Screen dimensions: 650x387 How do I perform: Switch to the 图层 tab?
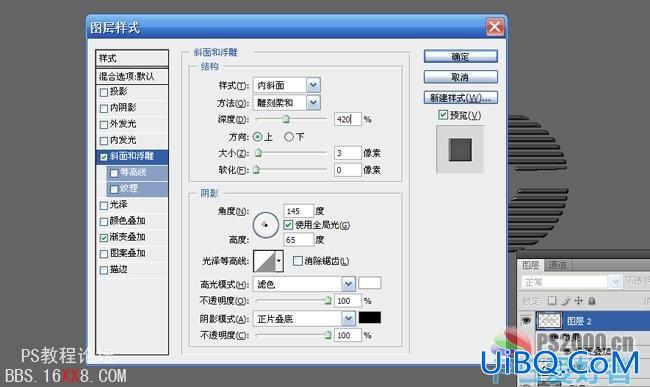click(x=531, y=265)
